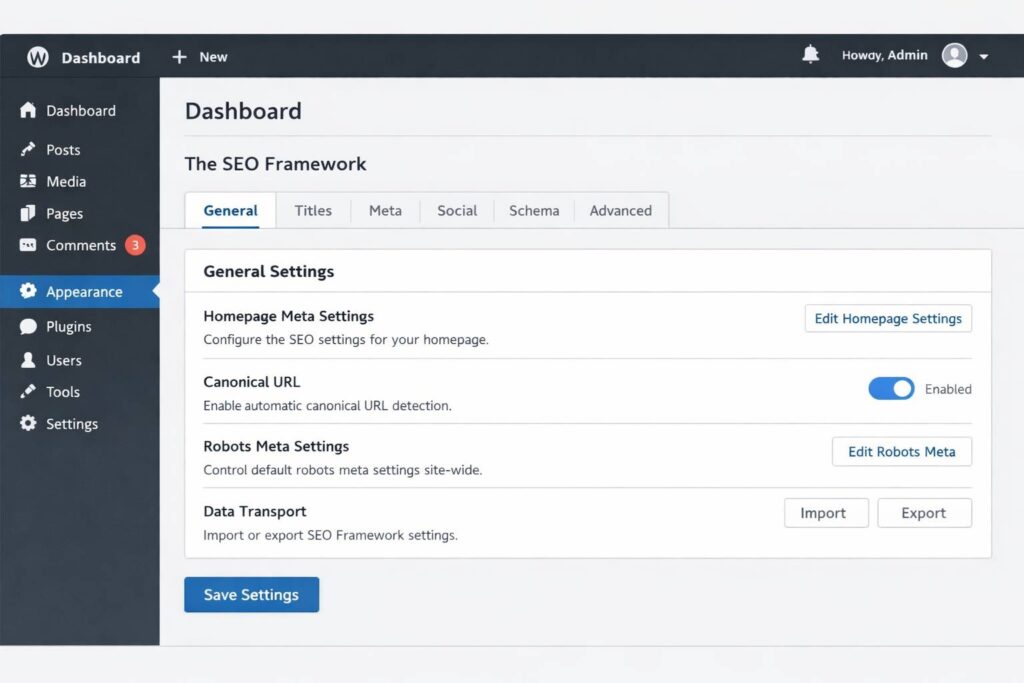Screen dimensions: 1024x683
Task: Open the Advanced tab
Action: [x=620, y=211]
